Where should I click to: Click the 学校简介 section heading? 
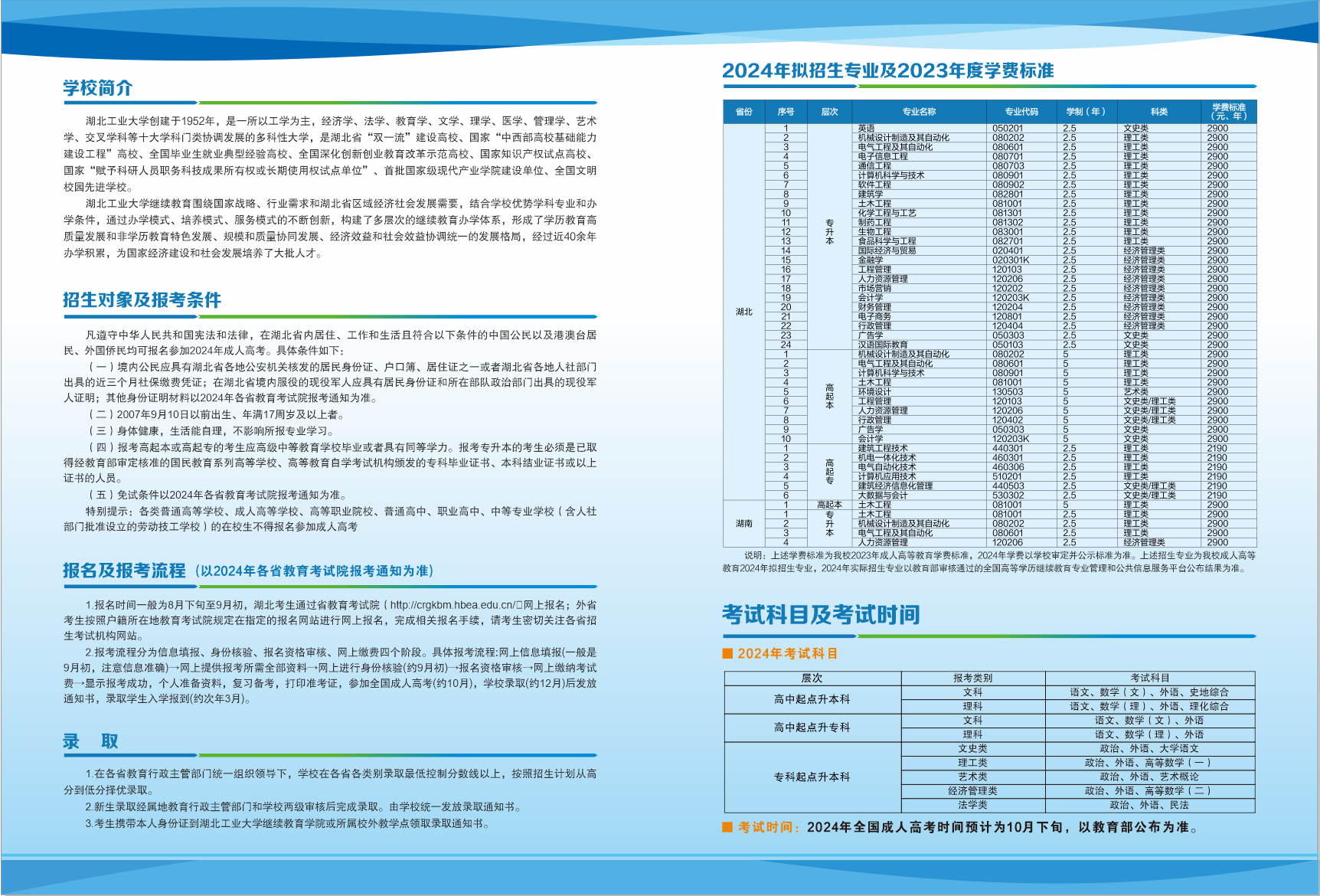[97, 88]
